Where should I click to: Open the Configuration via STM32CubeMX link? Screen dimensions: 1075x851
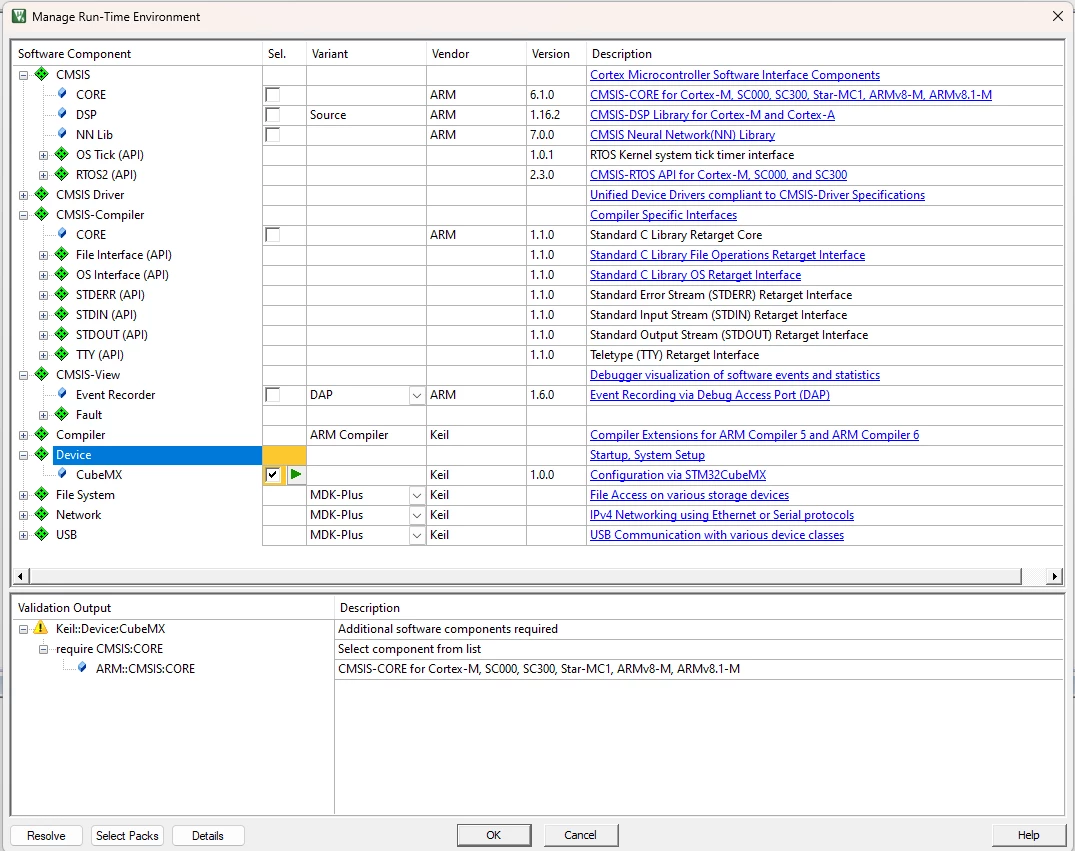pyautogui.click(x=677, y=475)
